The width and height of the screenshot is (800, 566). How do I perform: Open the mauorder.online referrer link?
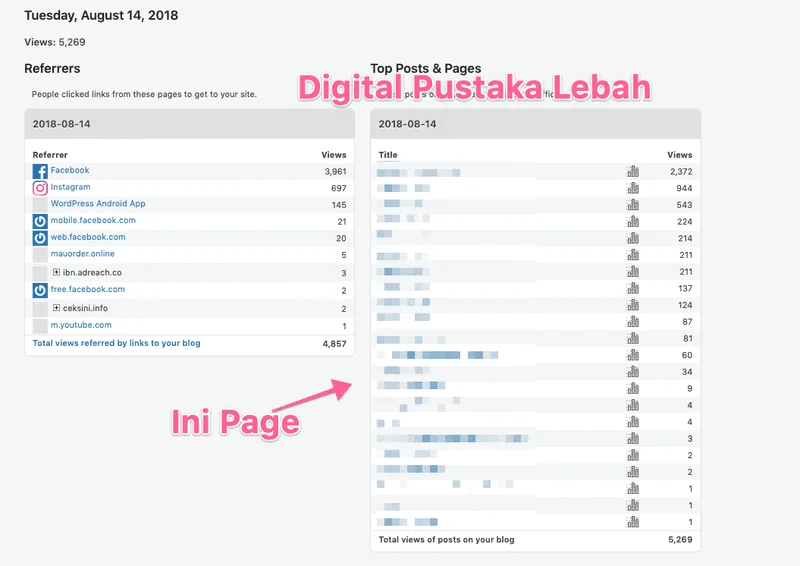[83, 254]
